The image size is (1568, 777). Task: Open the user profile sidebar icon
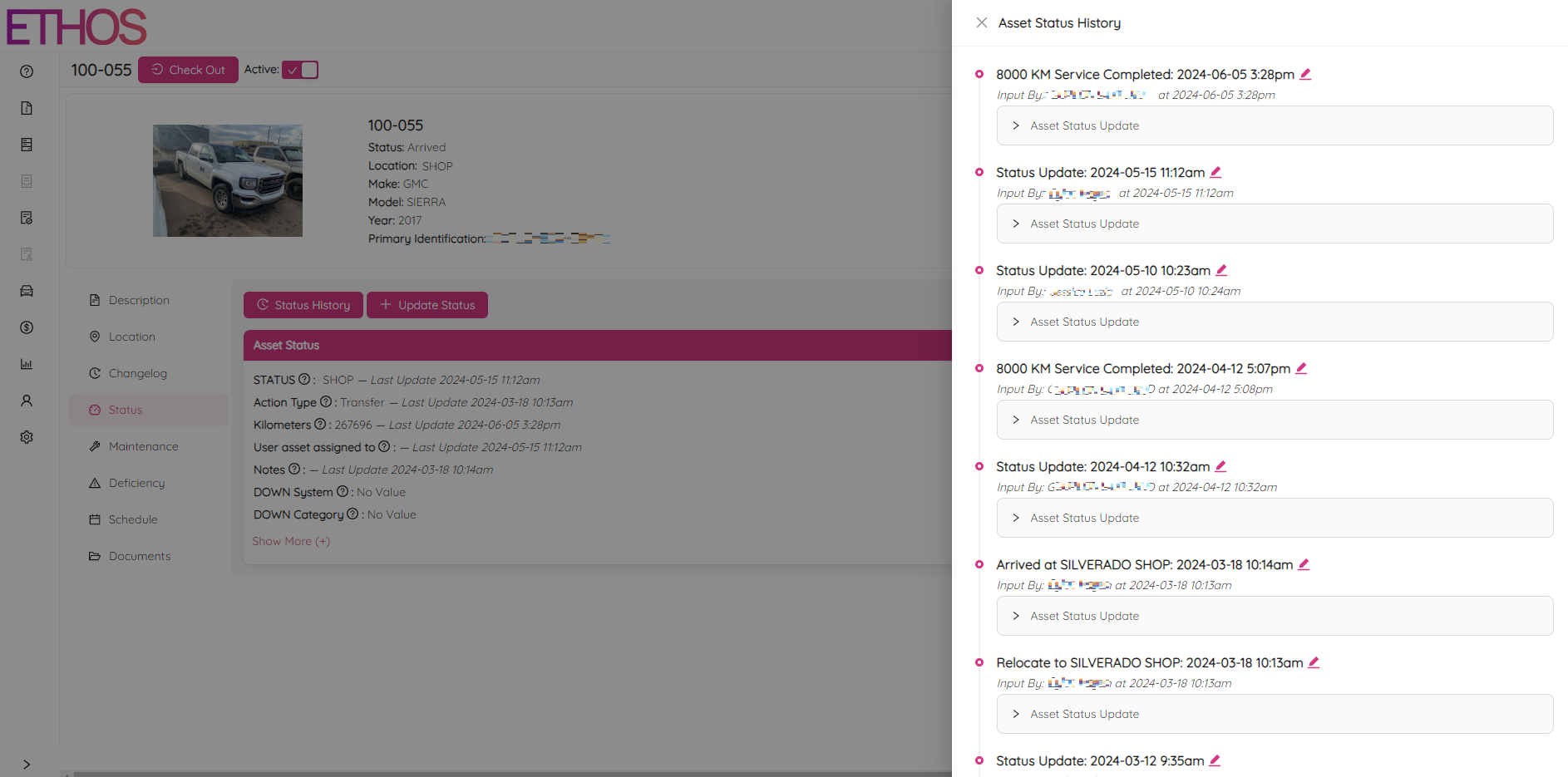click(27, 401)
